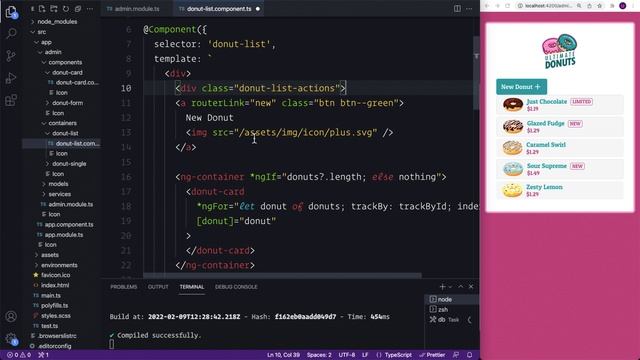Open the Accounts menu icon
This screenshot has width=640, height=360.
(x=11, y=316)
